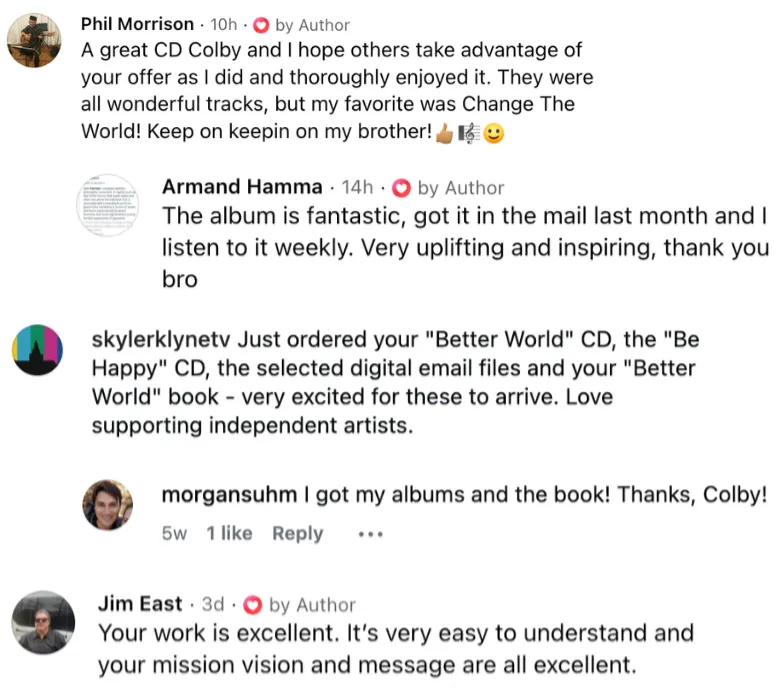Open three-dots menu on morgansuhm comment
Screen dimensions: 784x695
(x=370, y=534)
